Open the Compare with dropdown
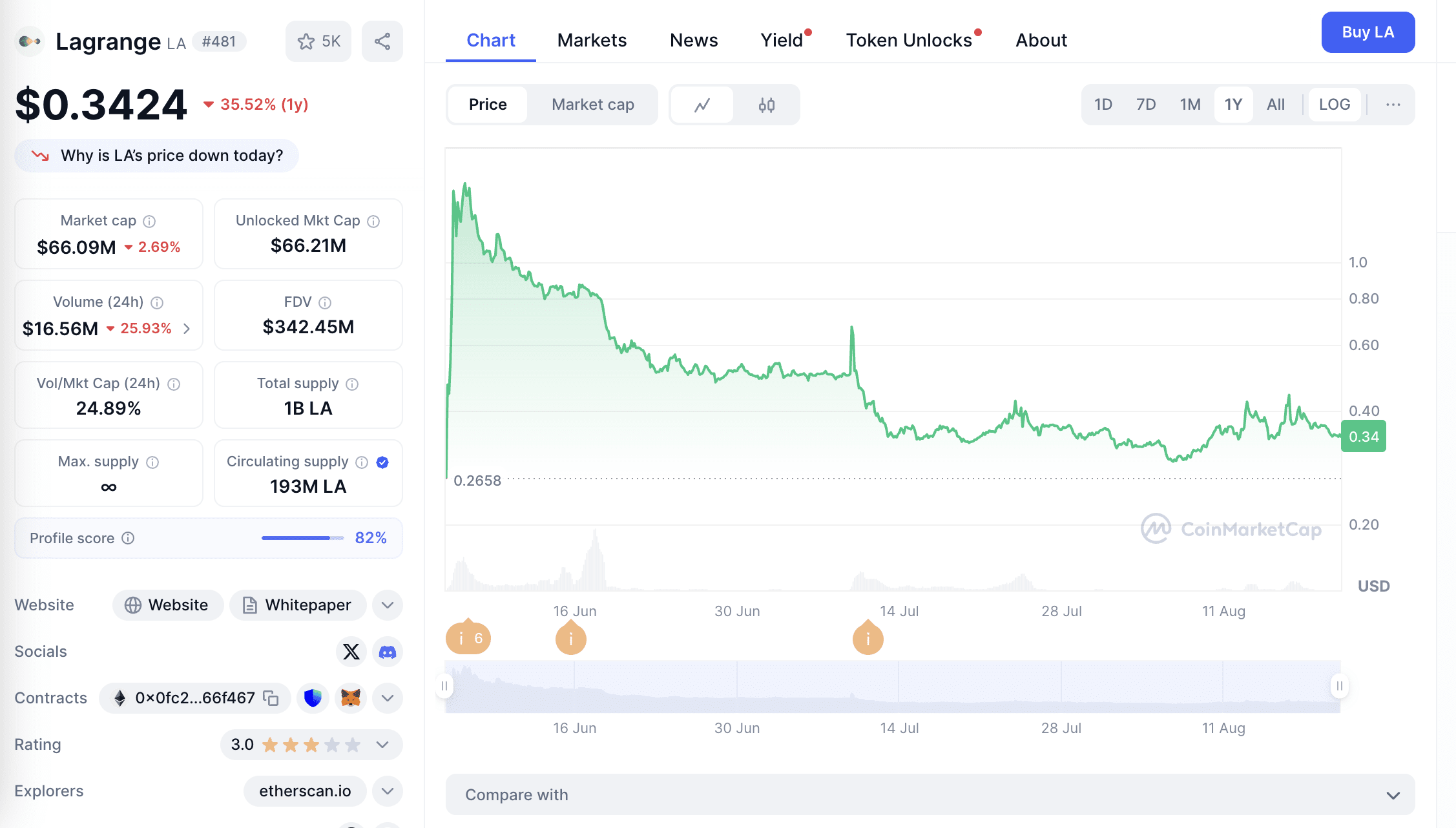 pyautogui.click(x=930, y=794)
